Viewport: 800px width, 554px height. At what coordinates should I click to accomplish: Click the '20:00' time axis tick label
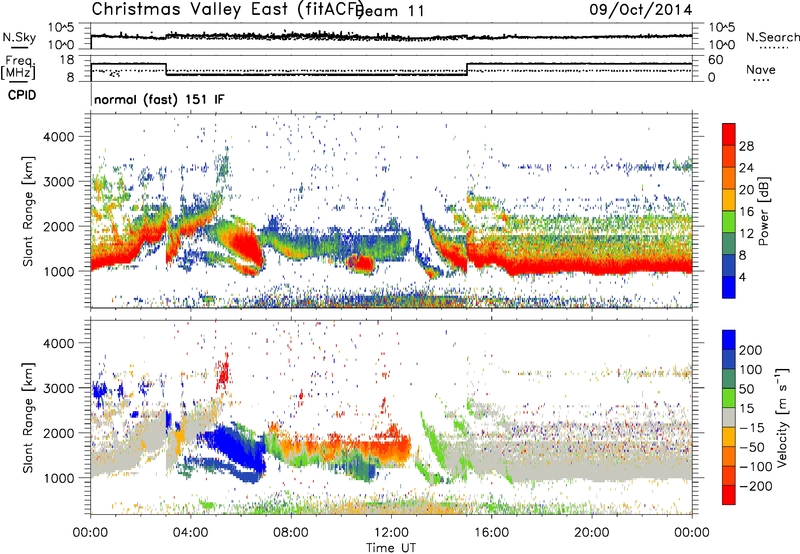[x=591, y=533]
